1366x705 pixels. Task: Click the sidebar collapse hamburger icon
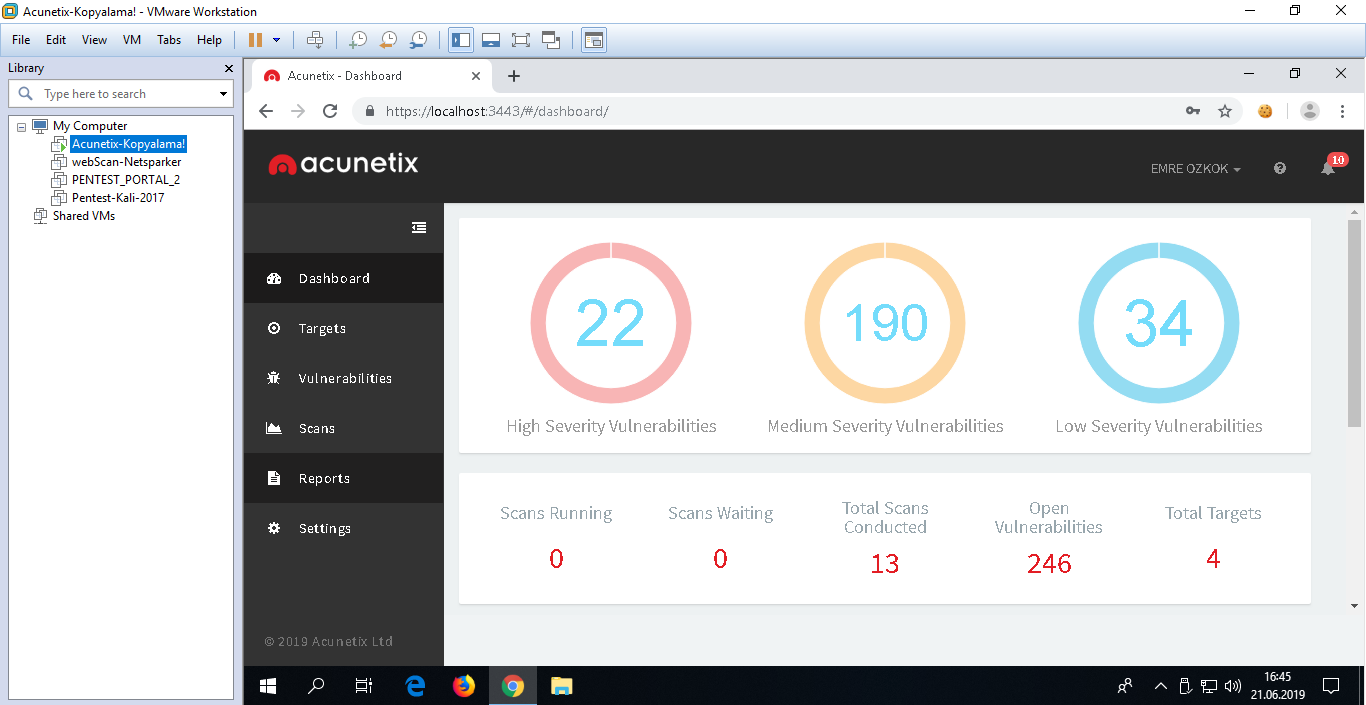[419, 228]
